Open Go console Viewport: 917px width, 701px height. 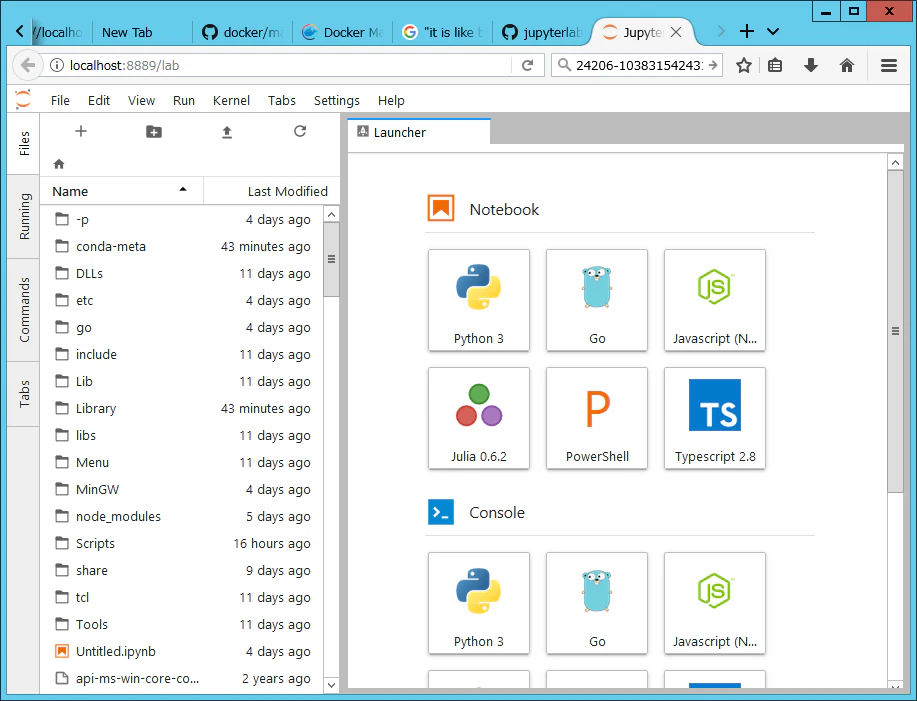597,603
